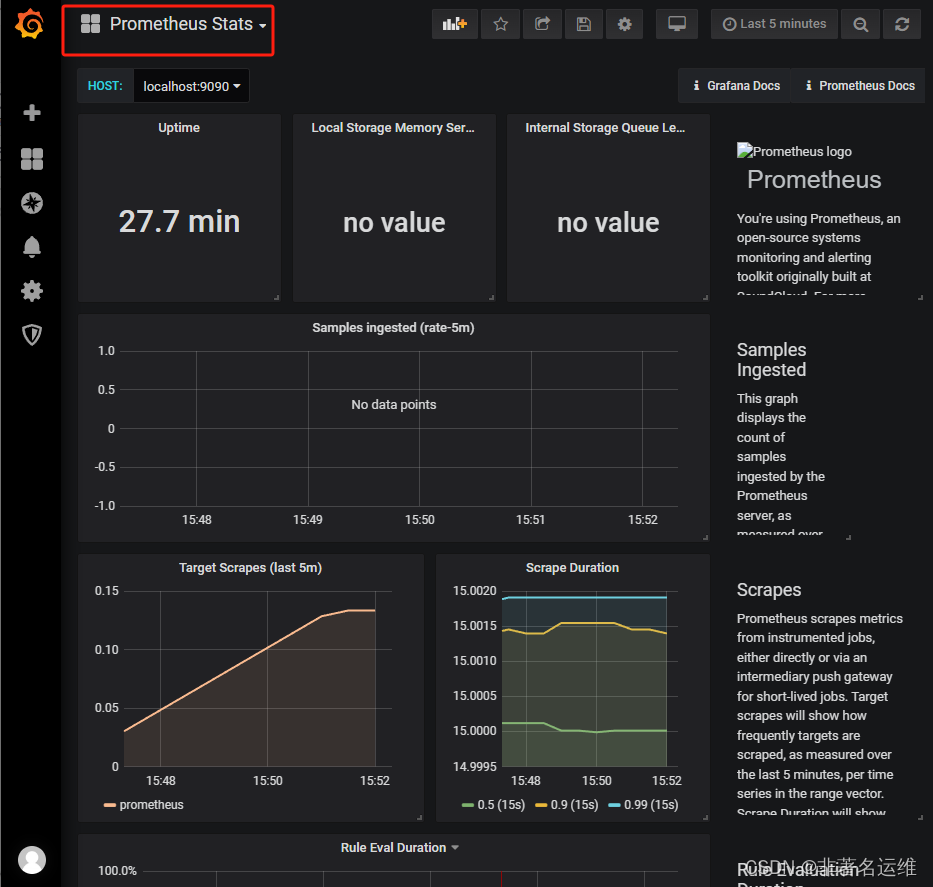The image size is (933, 887).
Task: Open the Rule Eval Duration panel menu
Action: [400, 847]
